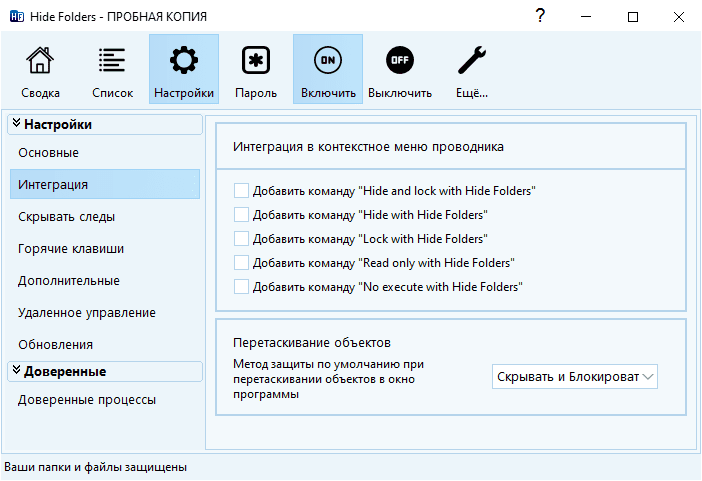The height and width of the screenshot is (481, 702).
Task: Open Скрывать следы settings page
Action: [x=105, y=217]
